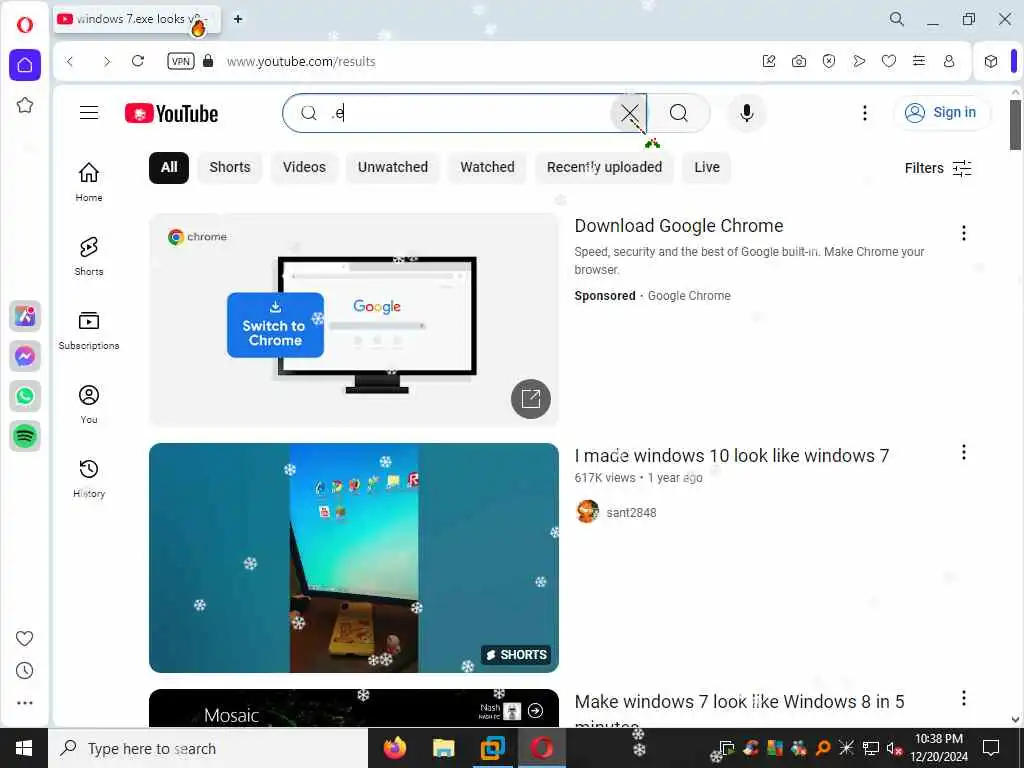Viewport: 1024px width, 768px height.
Task: Visit the sant2848 channel
Action: 631,513
